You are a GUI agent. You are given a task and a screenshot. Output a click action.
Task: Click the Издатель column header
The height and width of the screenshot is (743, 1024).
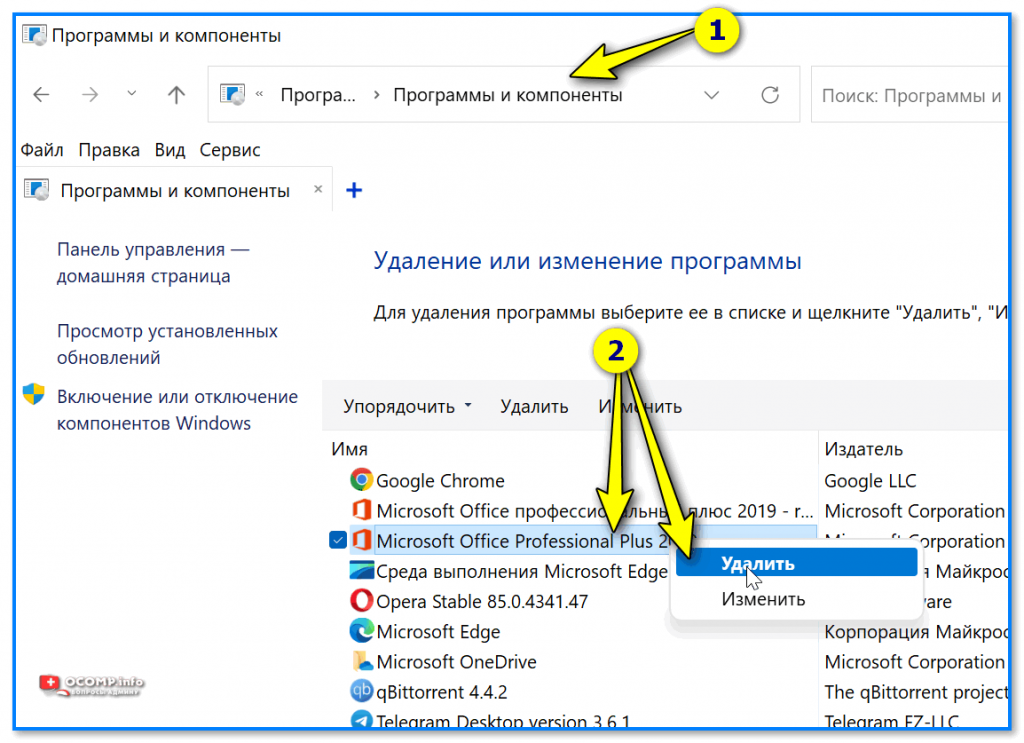click(x=863, y=449)
